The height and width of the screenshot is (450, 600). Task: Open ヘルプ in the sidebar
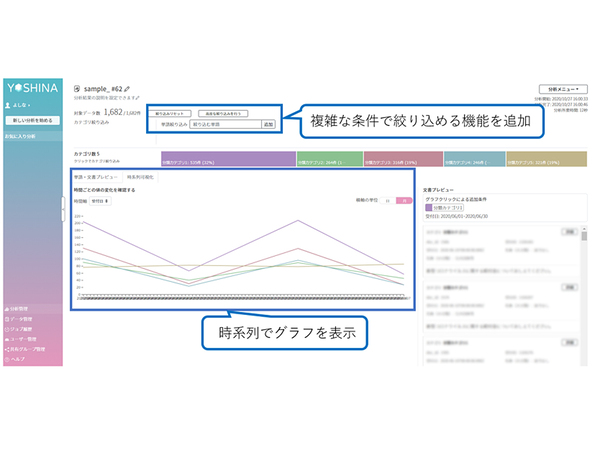tap(15, 359)
